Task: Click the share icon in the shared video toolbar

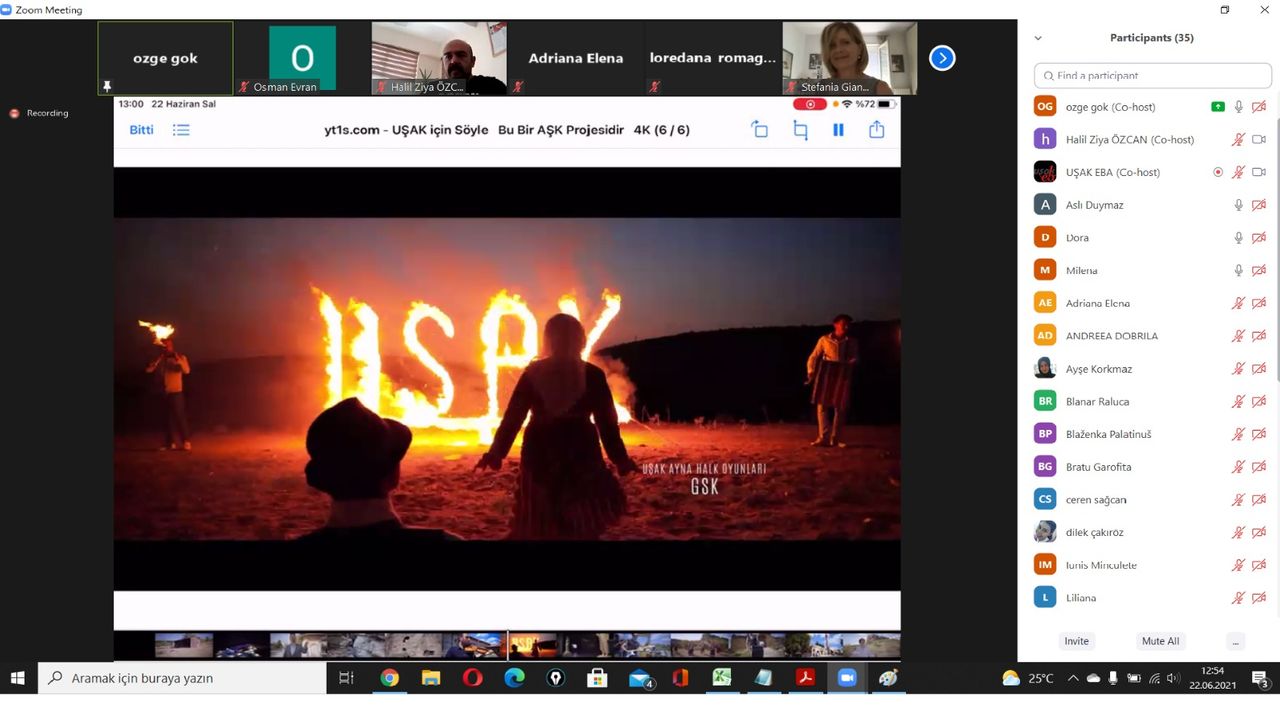Action: [x=877, y=129]
